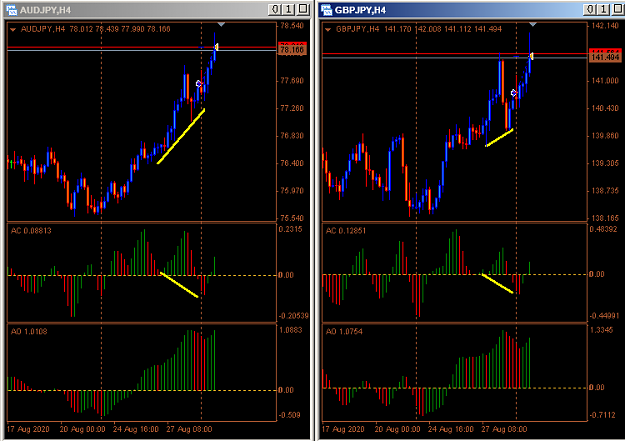Click the AUDJPY,H4 window title text
The width and height of the screenshot is (625, 441).
click(45, 10)
